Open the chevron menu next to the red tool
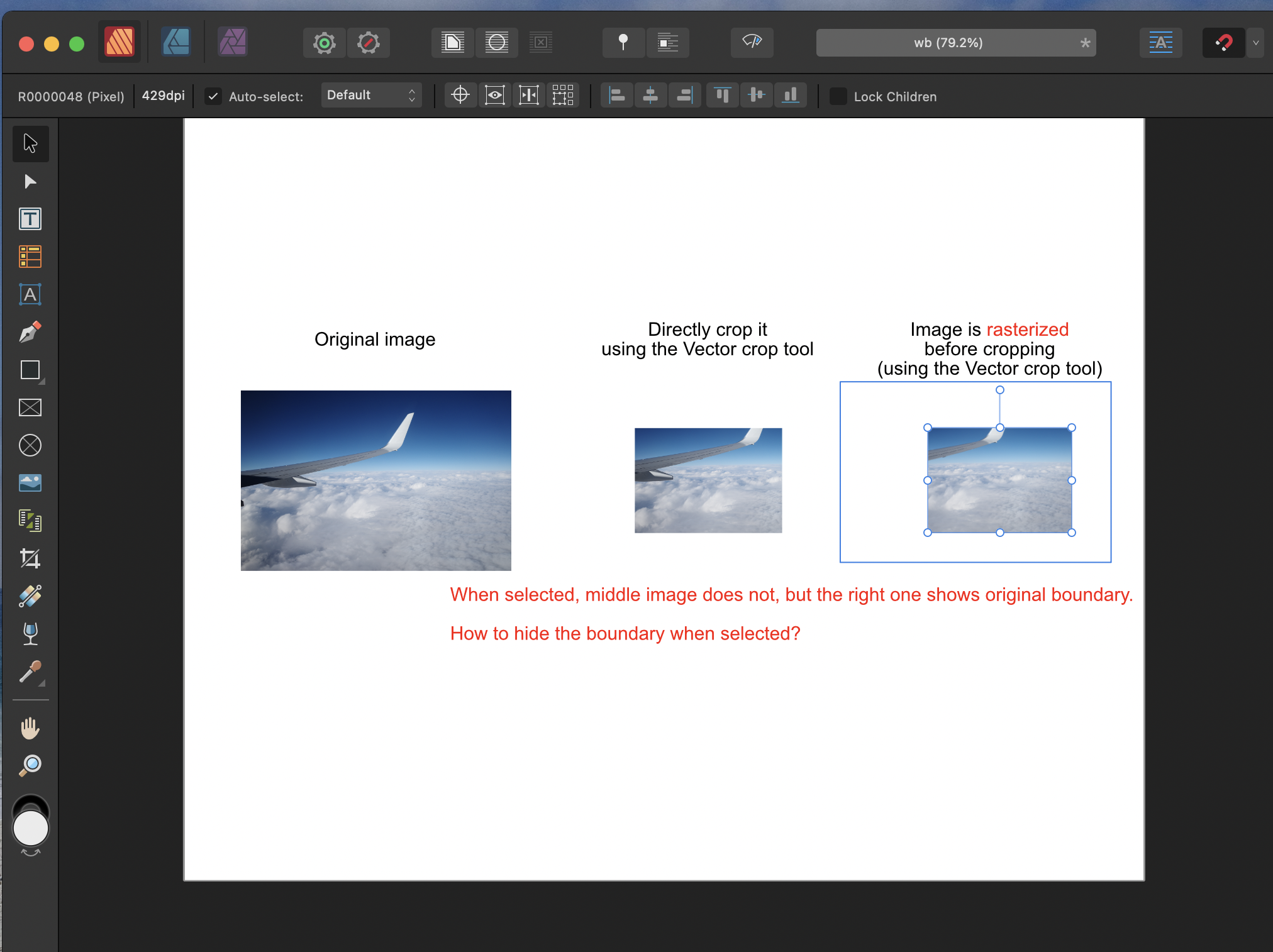1273x952 pixels. pos(1256,43)
